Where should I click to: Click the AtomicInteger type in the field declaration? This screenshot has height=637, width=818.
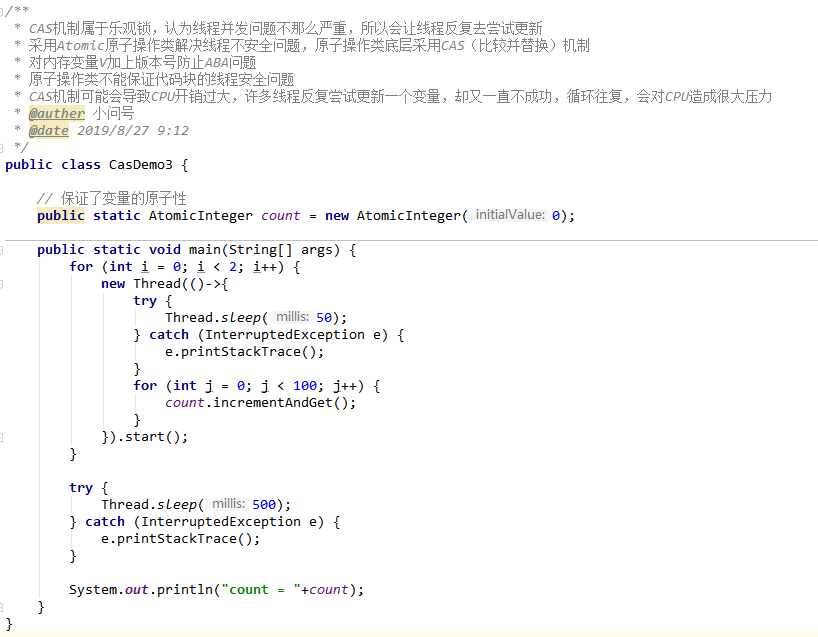200,216
